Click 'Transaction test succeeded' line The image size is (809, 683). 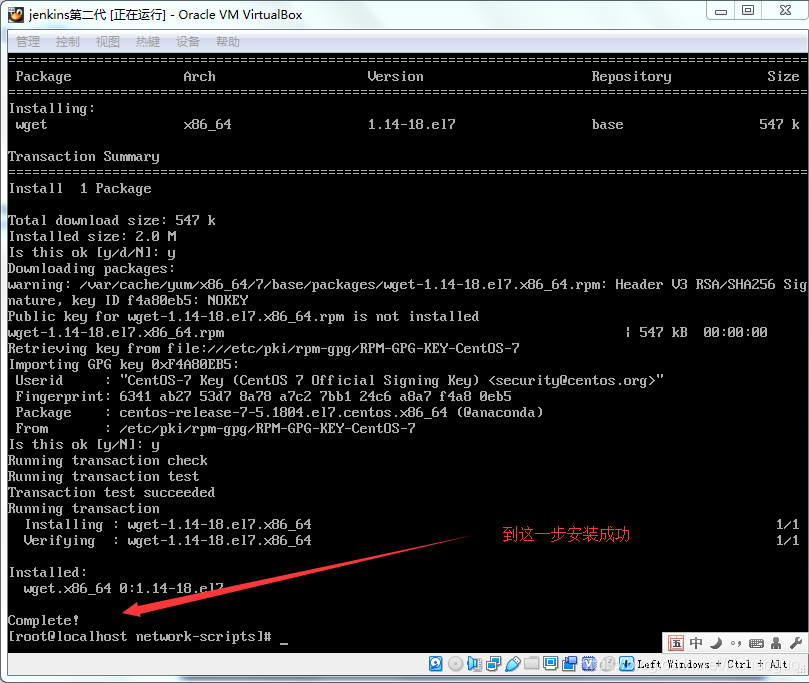click(111, 493)
